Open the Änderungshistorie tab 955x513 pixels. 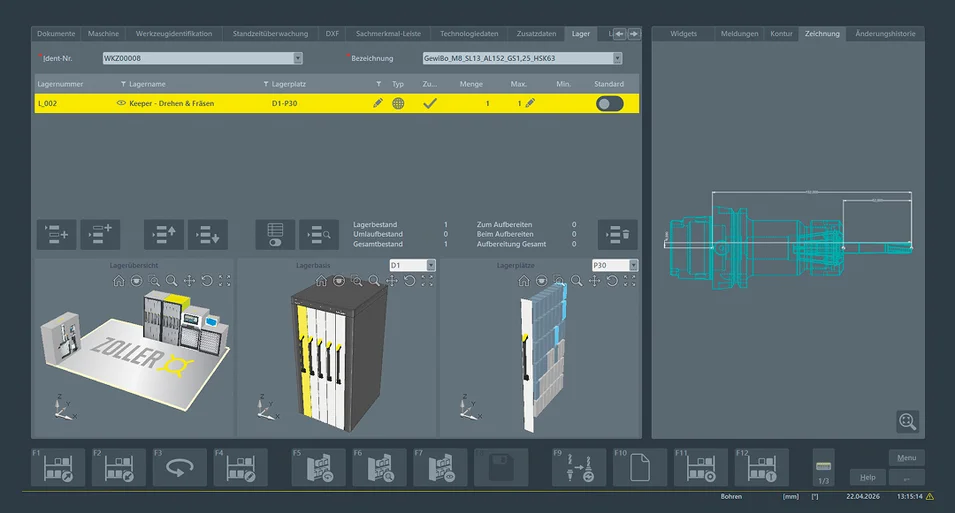886,34
